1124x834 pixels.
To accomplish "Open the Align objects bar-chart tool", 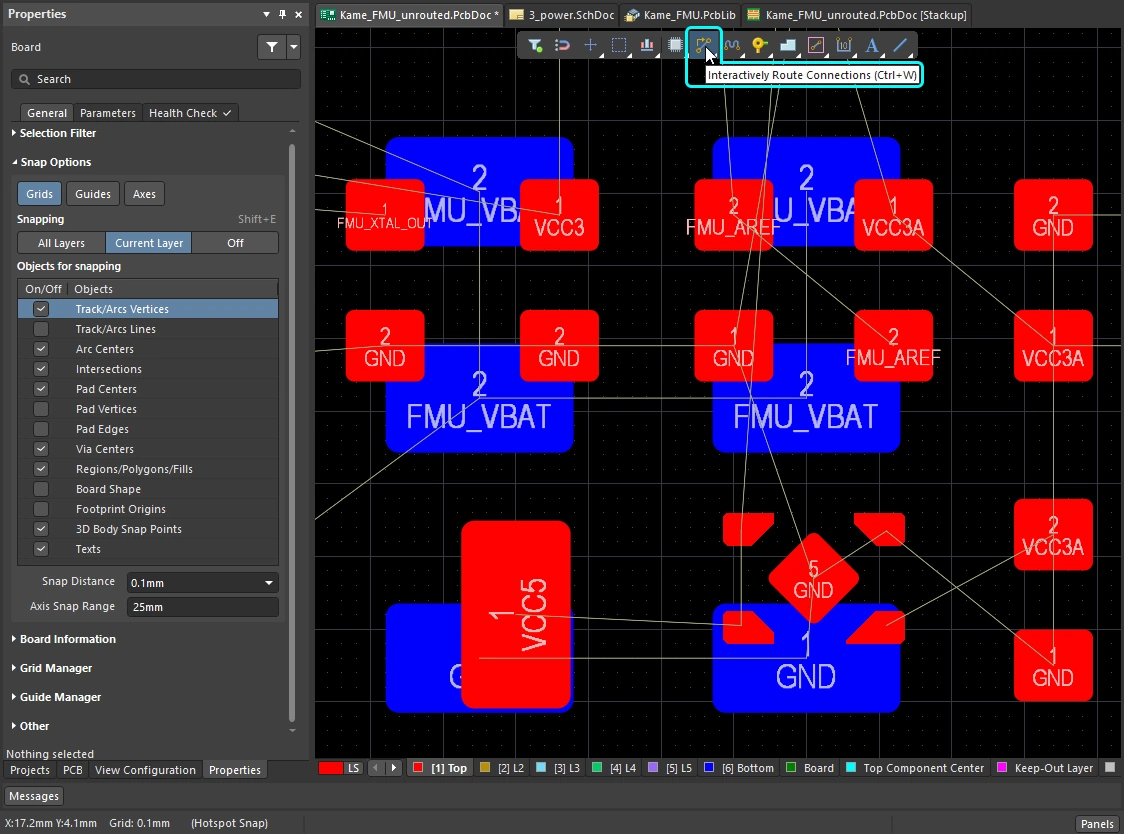I will [647, 45].
